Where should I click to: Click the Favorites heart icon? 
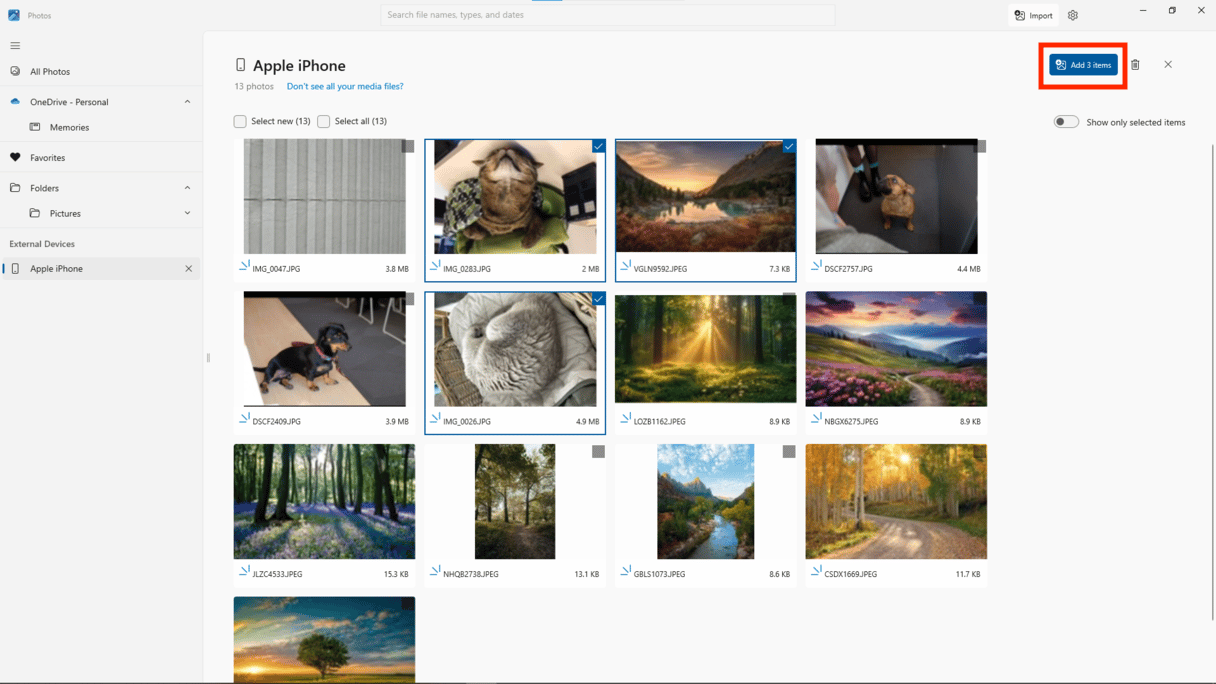[15, 158]
